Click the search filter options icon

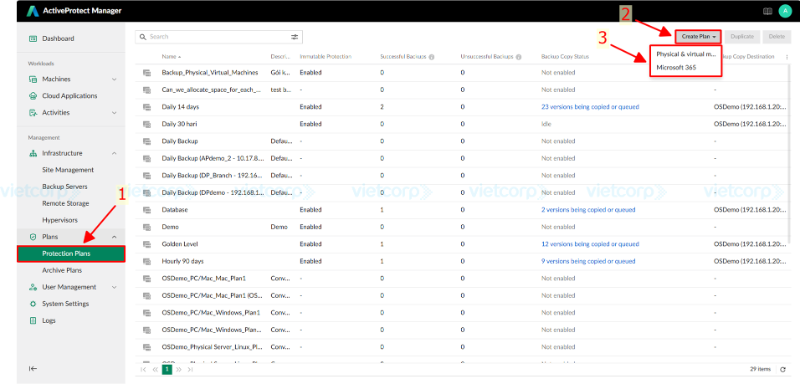click(294, 37)
